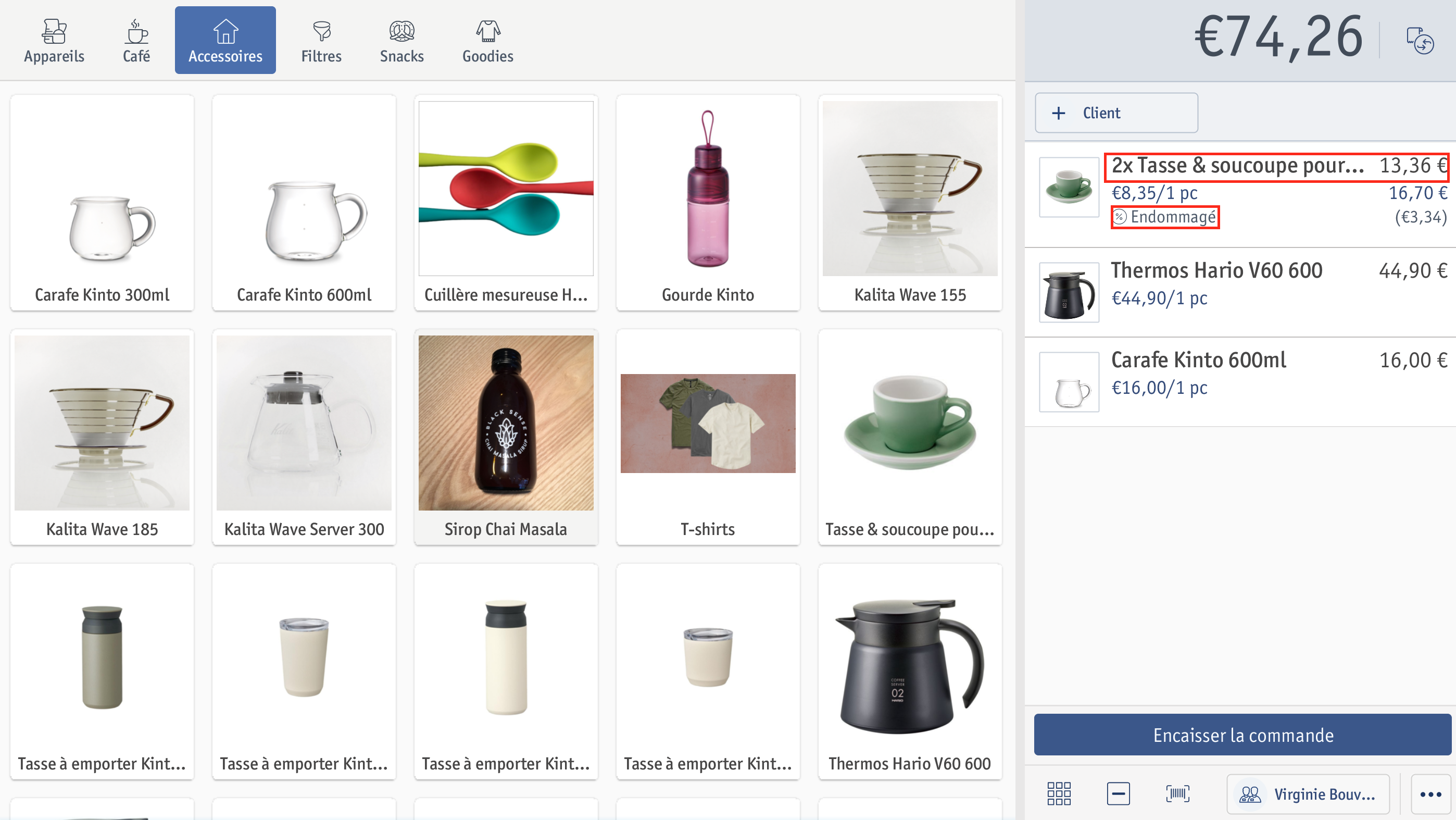Click the 44,90 € line total
Image resolution: width=1456 pixels, height=820 pixels.
click(1413, 271)
